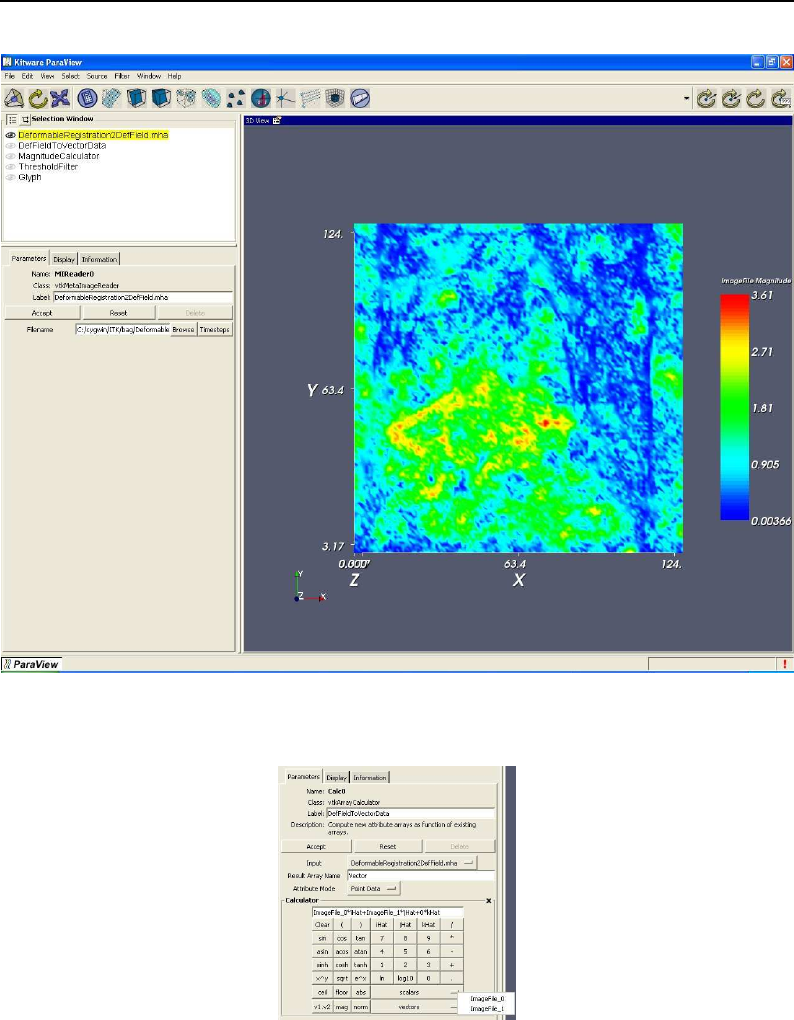
Task: Click the ImageFile Magnitude color legend bar
Action: pyautogui.click(x=734, y=407)
